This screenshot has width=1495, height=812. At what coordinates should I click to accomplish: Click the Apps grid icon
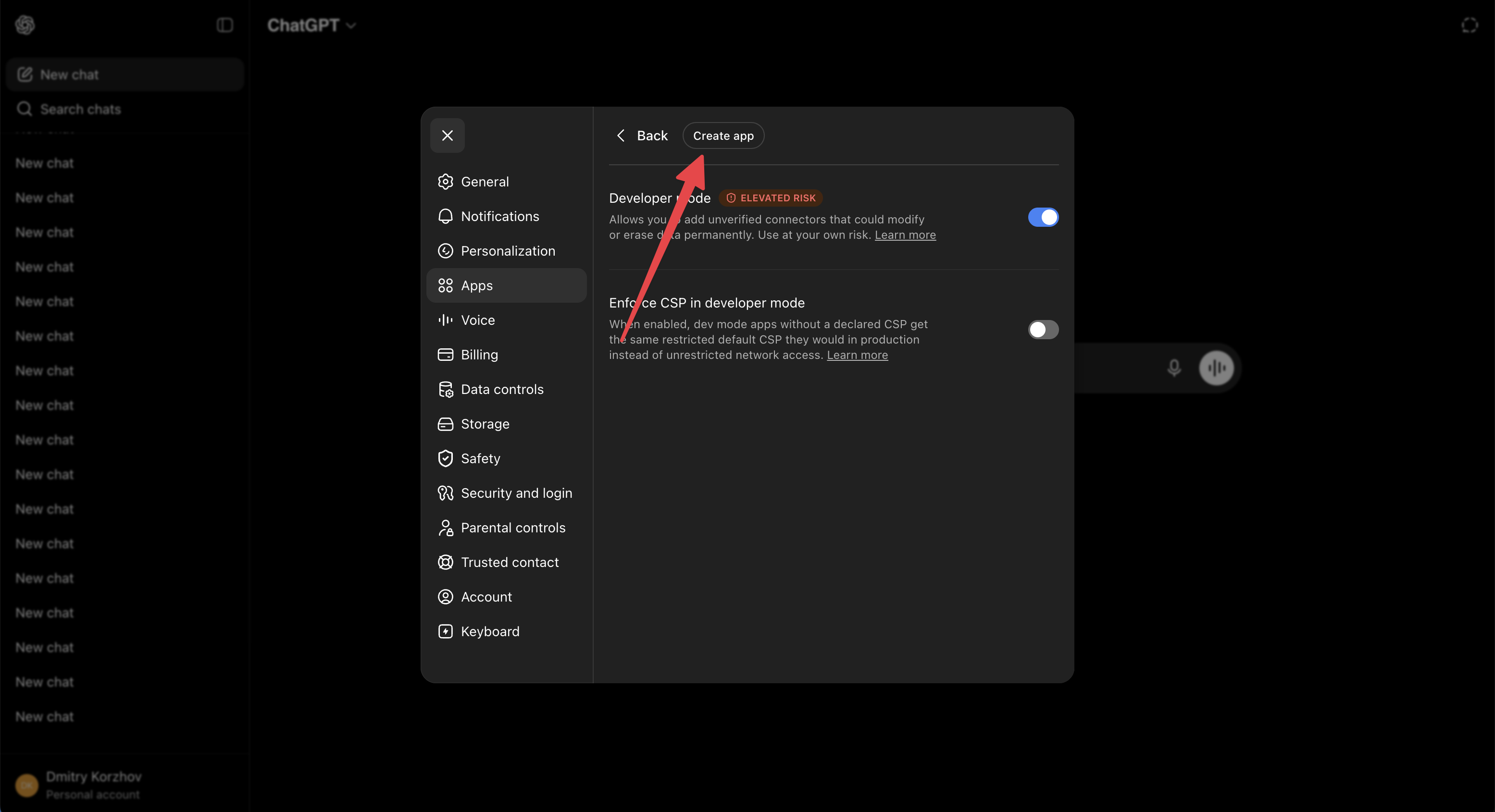point(445,285)
